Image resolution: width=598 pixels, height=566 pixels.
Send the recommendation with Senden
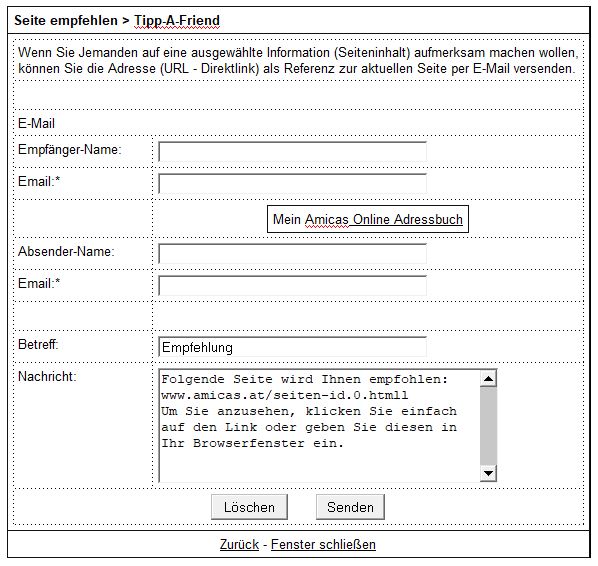tap(350, 507)
